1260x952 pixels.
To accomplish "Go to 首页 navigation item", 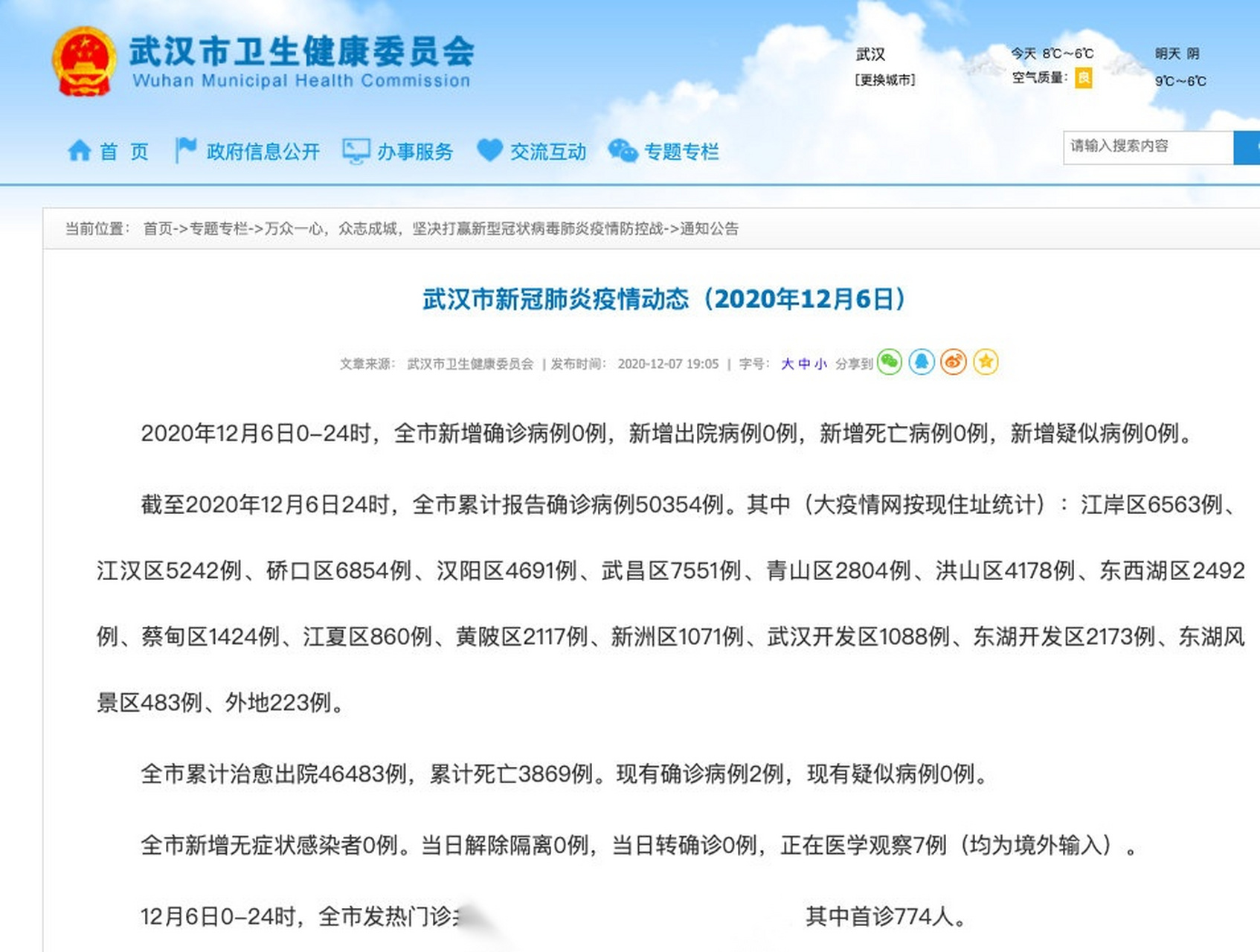I will 124,152.
